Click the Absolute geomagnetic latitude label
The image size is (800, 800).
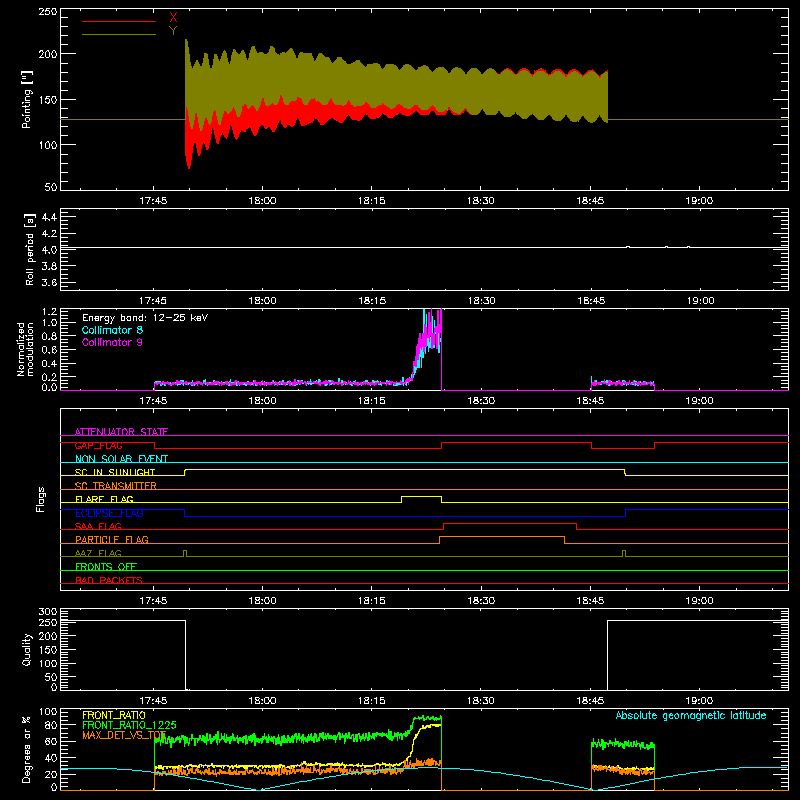tap(691, 715)
